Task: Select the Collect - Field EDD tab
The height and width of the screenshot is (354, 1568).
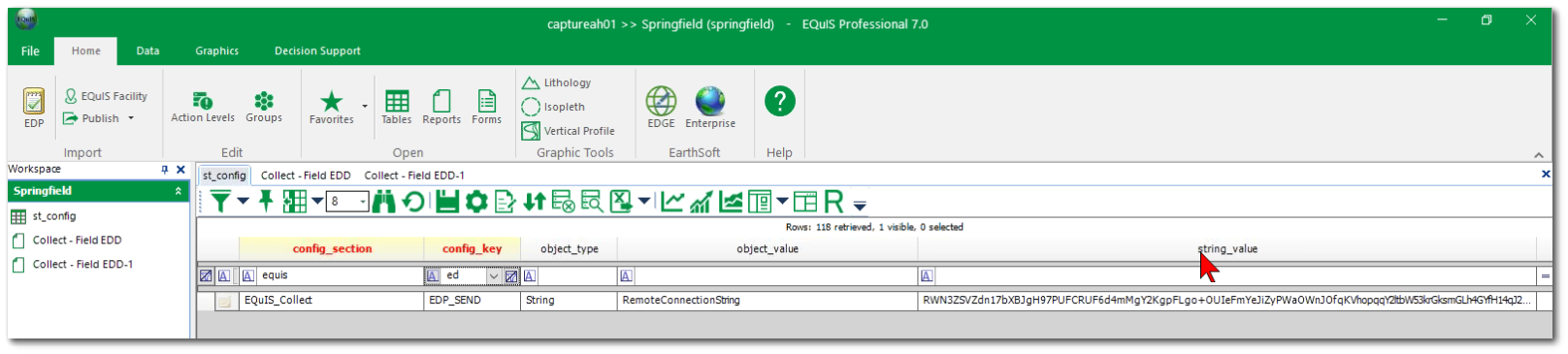Action: pyautogui.click(x=306, y=176)
